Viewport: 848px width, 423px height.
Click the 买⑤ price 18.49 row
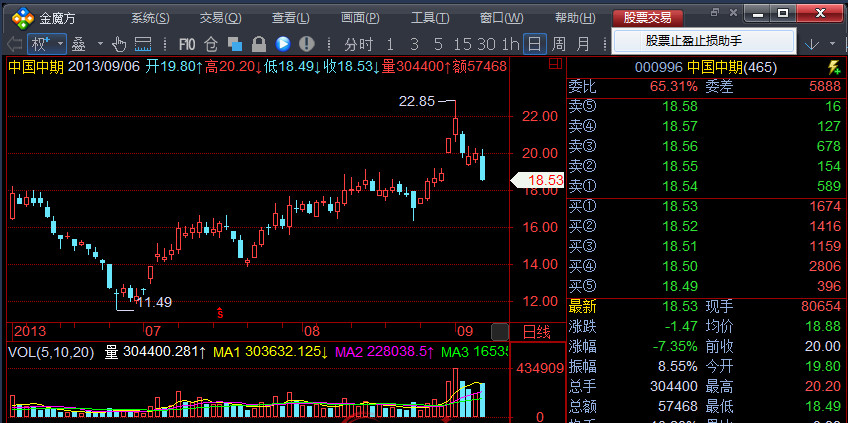pos(705,286)
